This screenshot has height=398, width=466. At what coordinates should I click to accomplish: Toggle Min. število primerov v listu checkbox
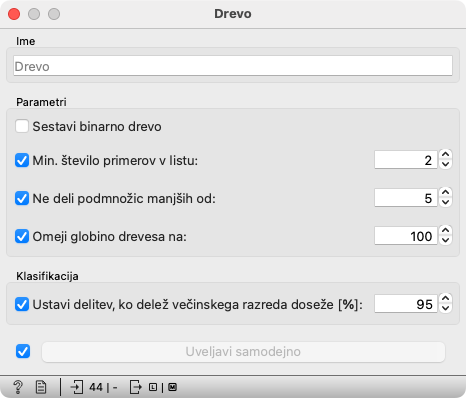tap(22, 160)
